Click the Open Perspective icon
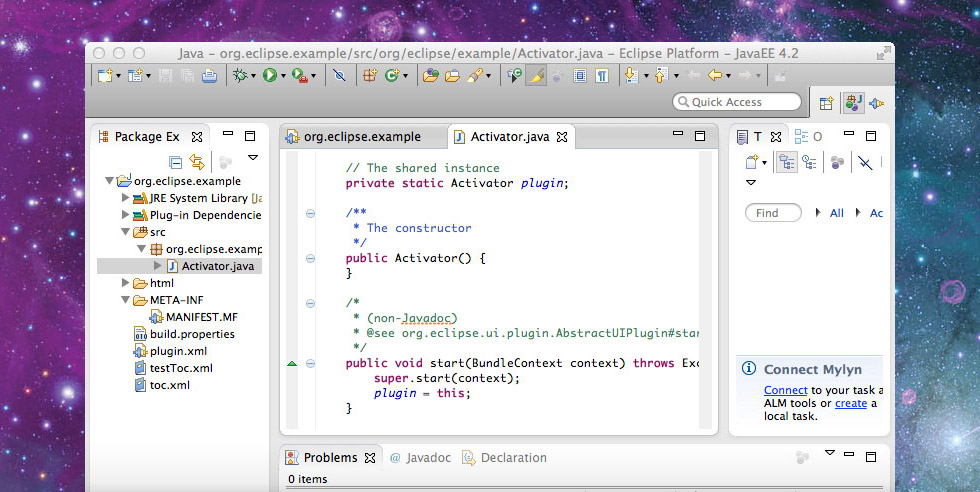The image size is (980, 492). coord(826,102)
